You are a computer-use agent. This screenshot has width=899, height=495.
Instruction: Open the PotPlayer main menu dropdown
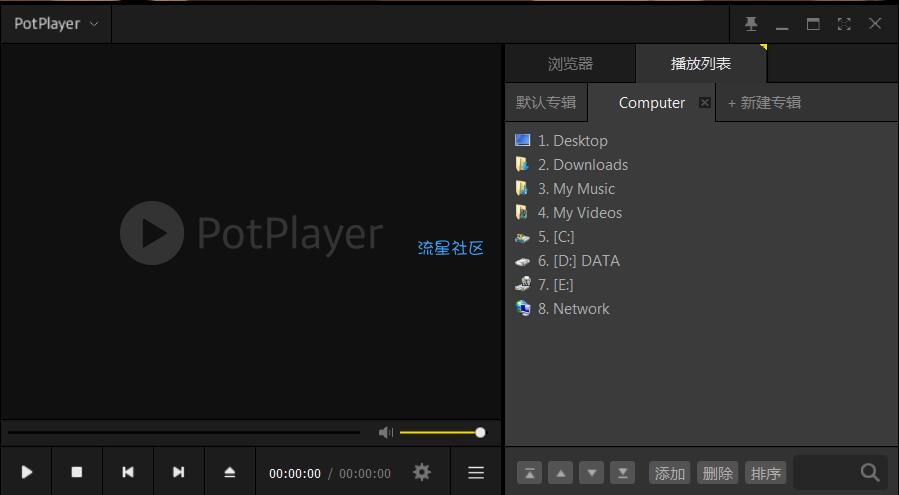56,24
